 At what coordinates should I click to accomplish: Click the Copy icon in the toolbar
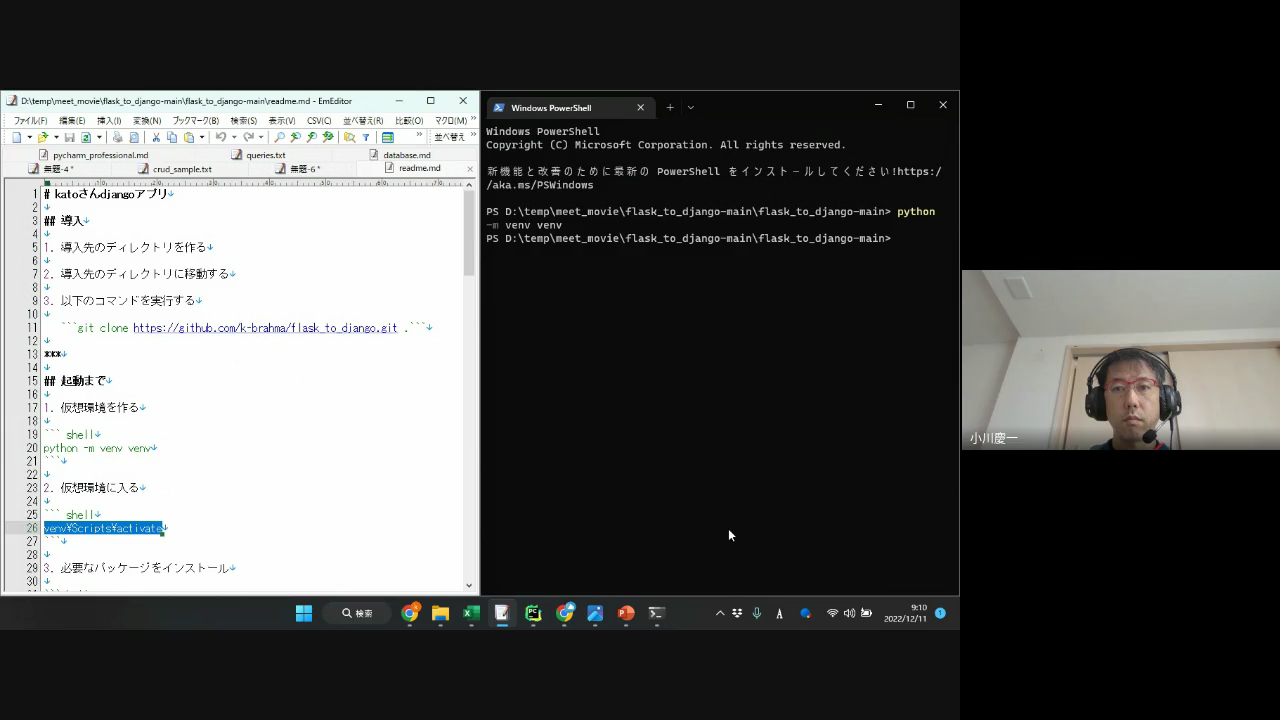pos(172,137)
